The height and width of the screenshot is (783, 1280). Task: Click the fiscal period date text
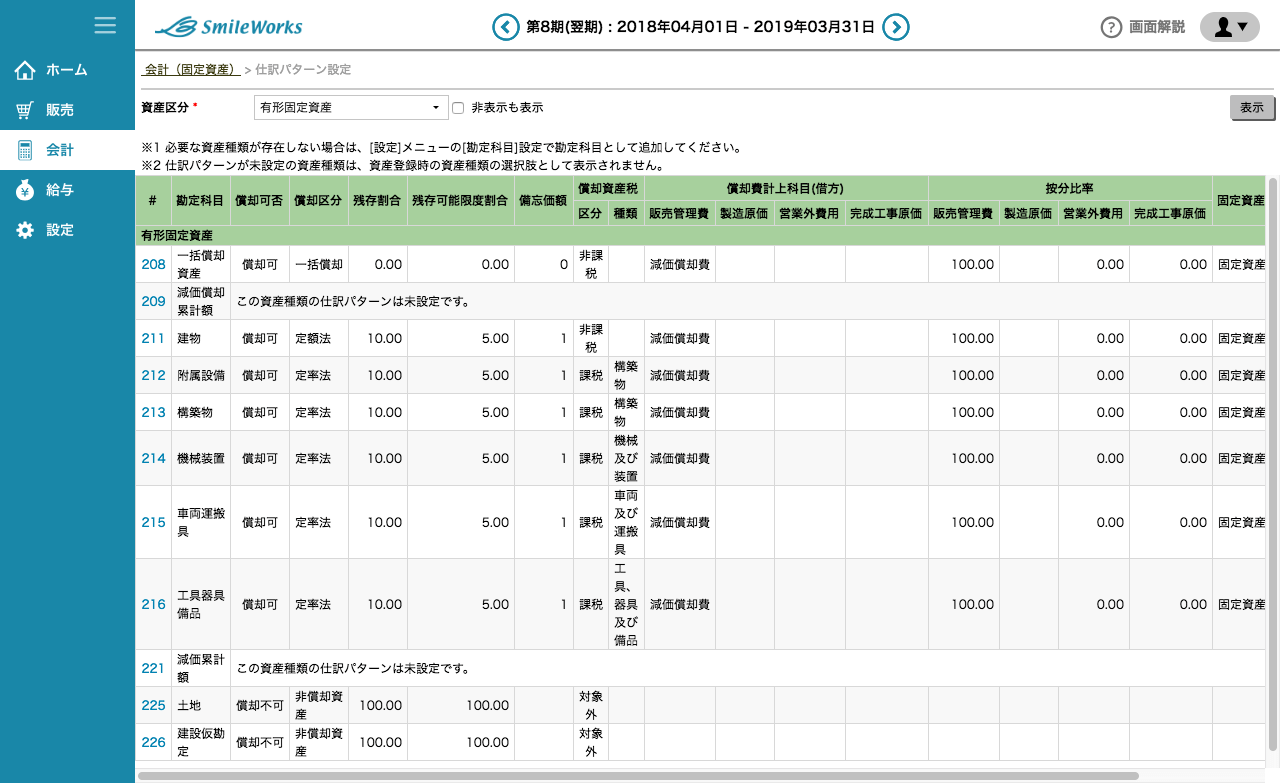700,27
